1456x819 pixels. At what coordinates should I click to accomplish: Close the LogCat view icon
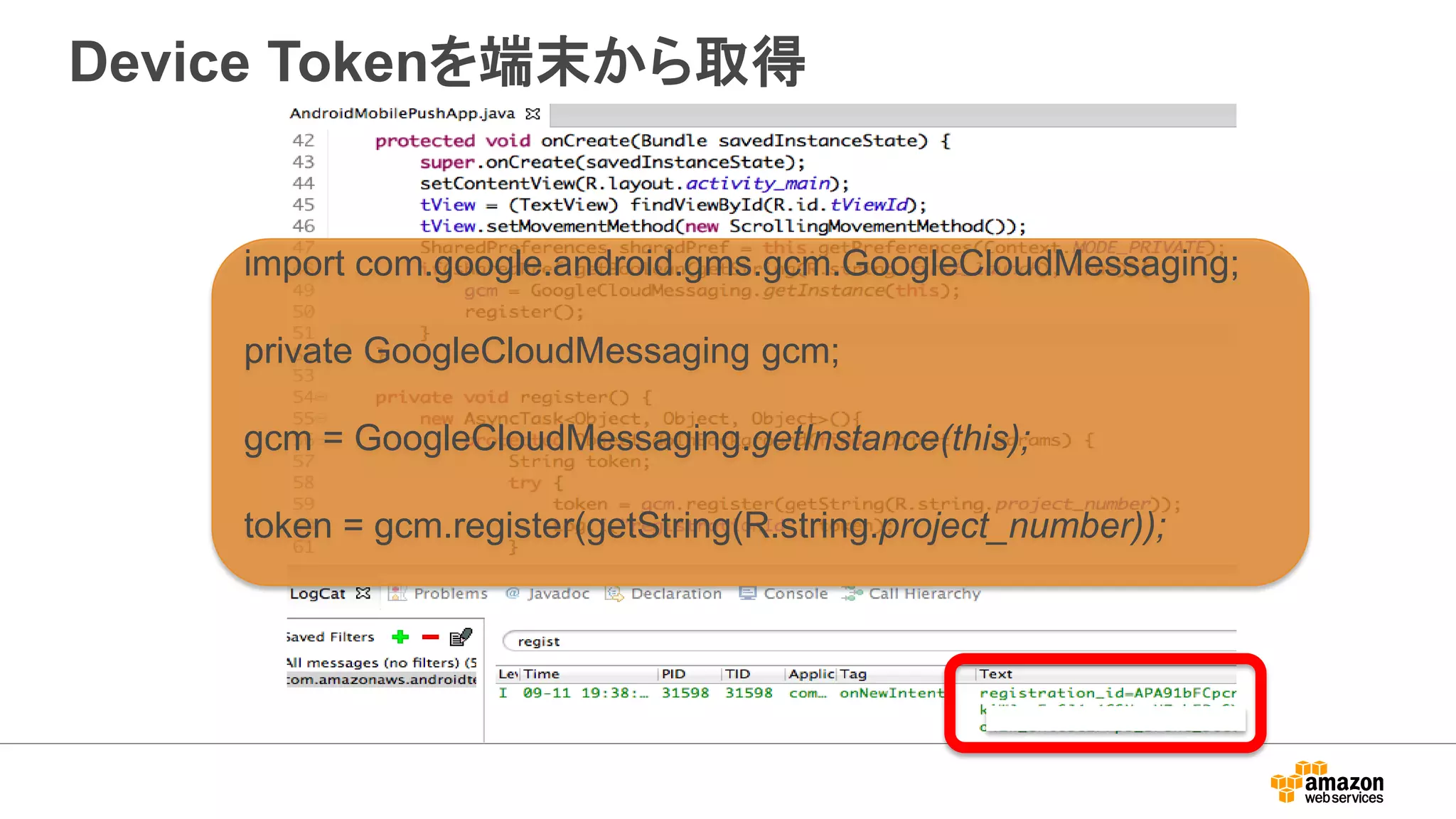pyautogui.click(x=363, y=593)
